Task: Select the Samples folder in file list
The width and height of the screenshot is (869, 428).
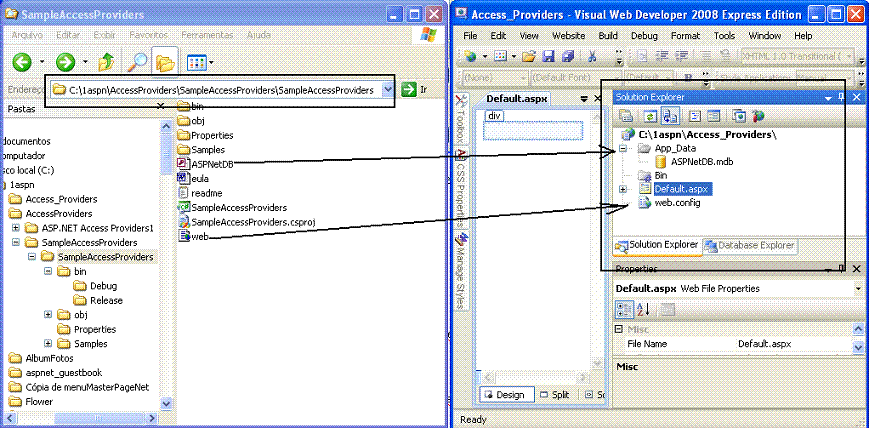Action: click(201, 150)
